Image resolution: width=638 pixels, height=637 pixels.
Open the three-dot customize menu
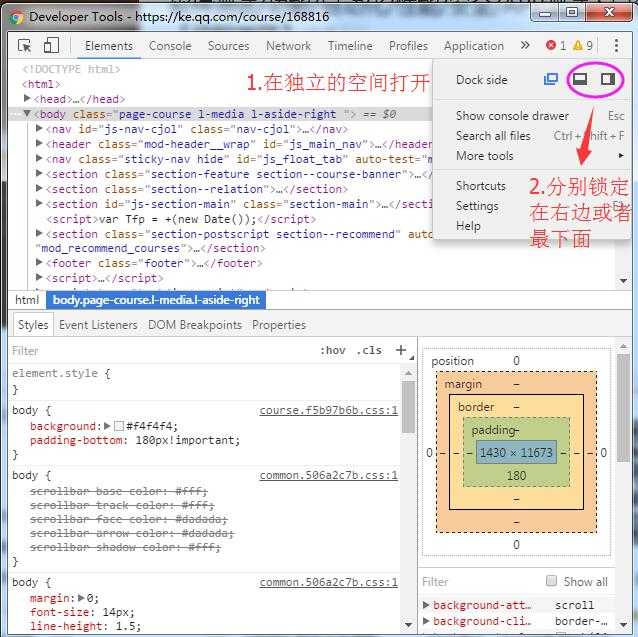tap(616, 45)
